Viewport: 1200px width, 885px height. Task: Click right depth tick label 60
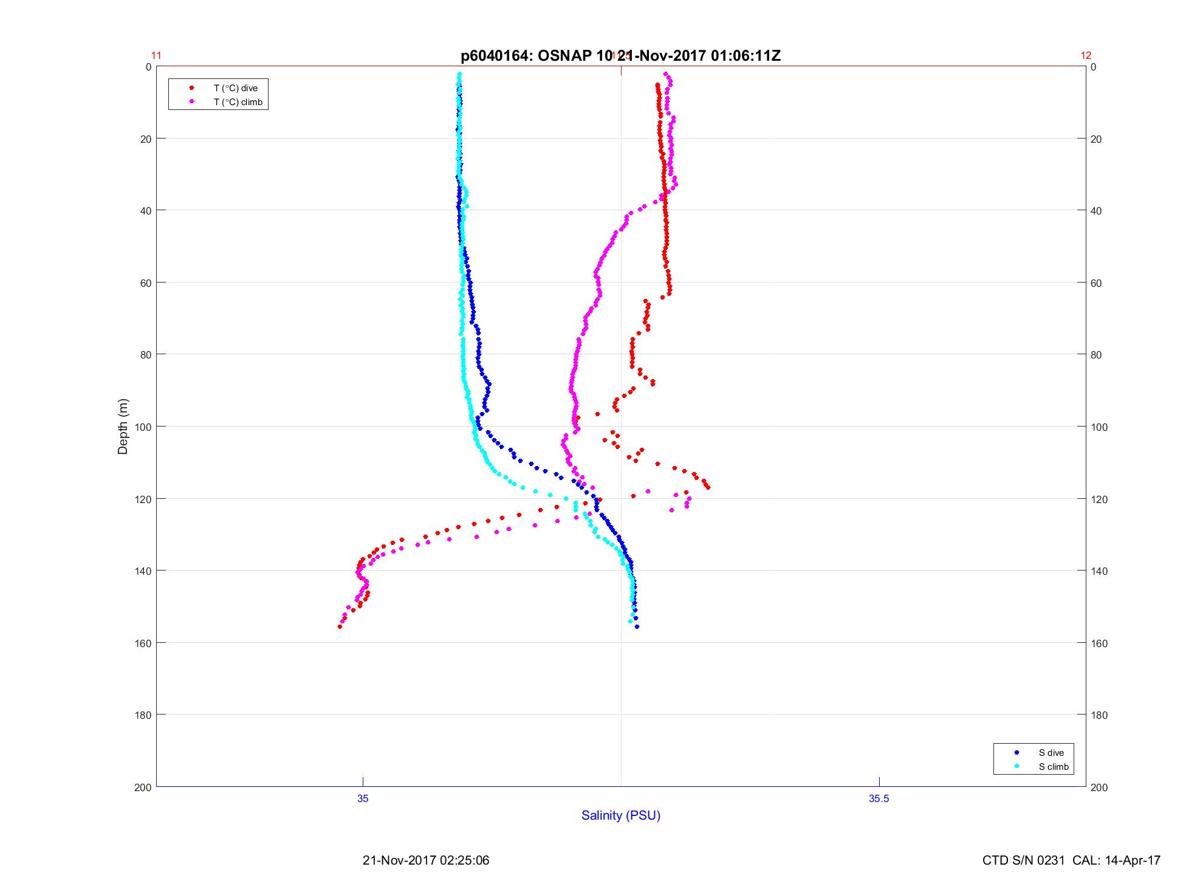pos(1096,283)
